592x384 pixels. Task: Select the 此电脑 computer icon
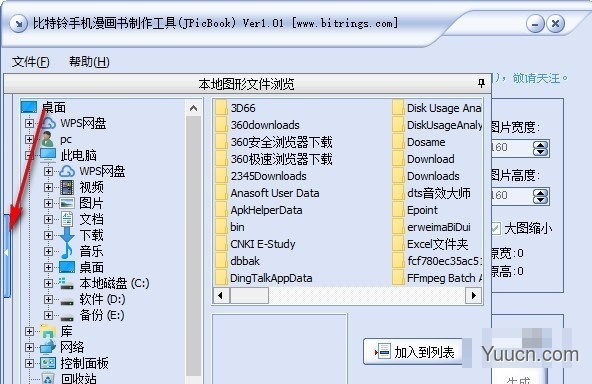48,155
